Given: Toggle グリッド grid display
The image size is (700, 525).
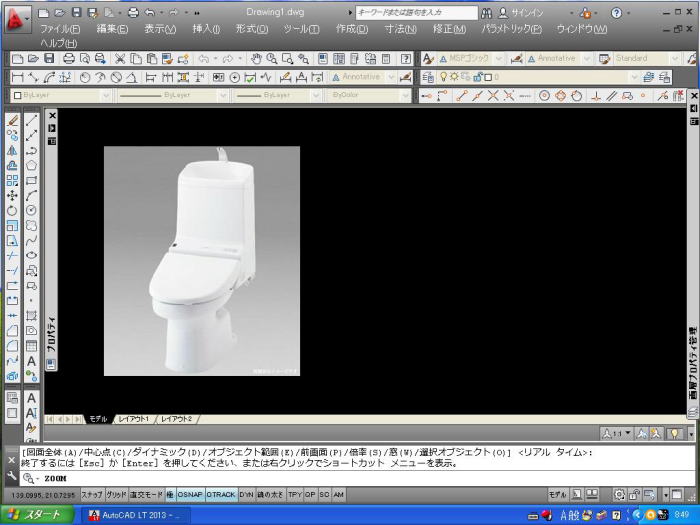Looking at the screenshot, I should point(117,495).
